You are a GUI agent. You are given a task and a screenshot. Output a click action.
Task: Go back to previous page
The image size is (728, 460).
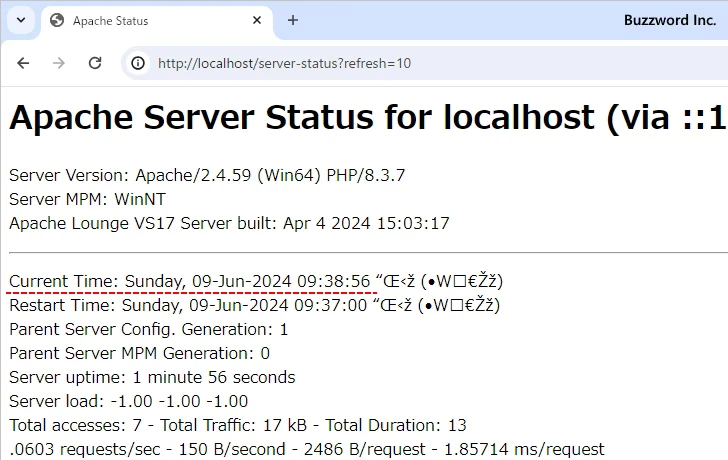click(23, 63)
